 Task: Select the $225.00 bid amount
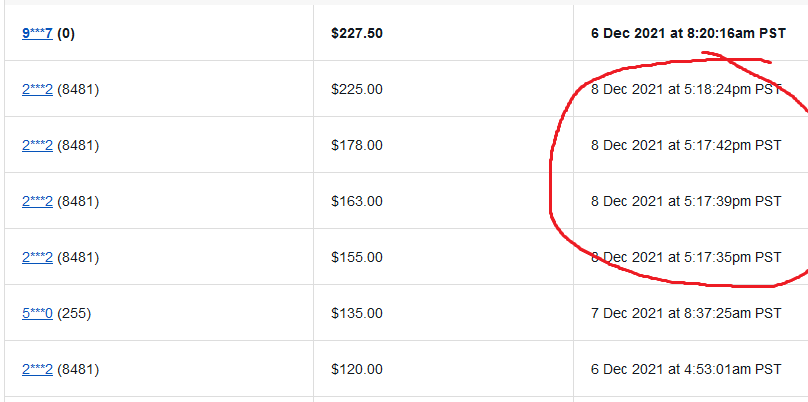(x=356, y=89)
